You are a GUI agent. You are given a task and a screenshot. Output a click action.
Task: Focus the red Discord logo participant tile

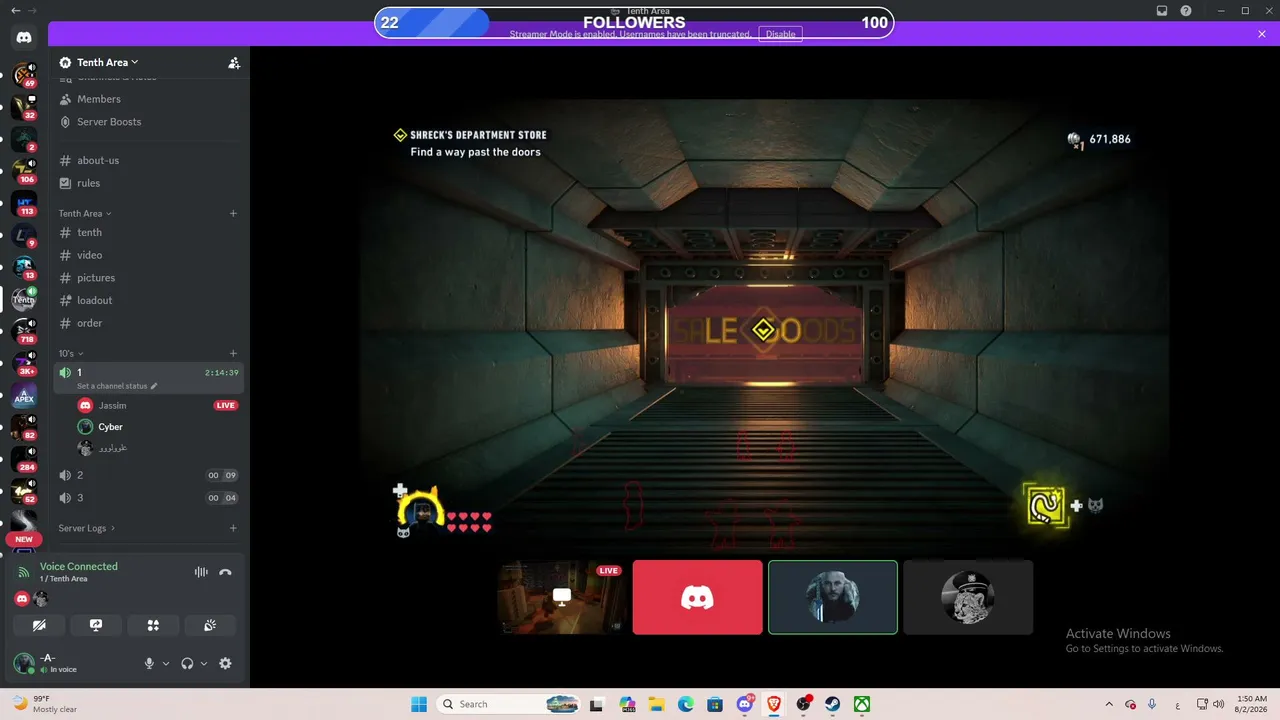pos(698,597)
